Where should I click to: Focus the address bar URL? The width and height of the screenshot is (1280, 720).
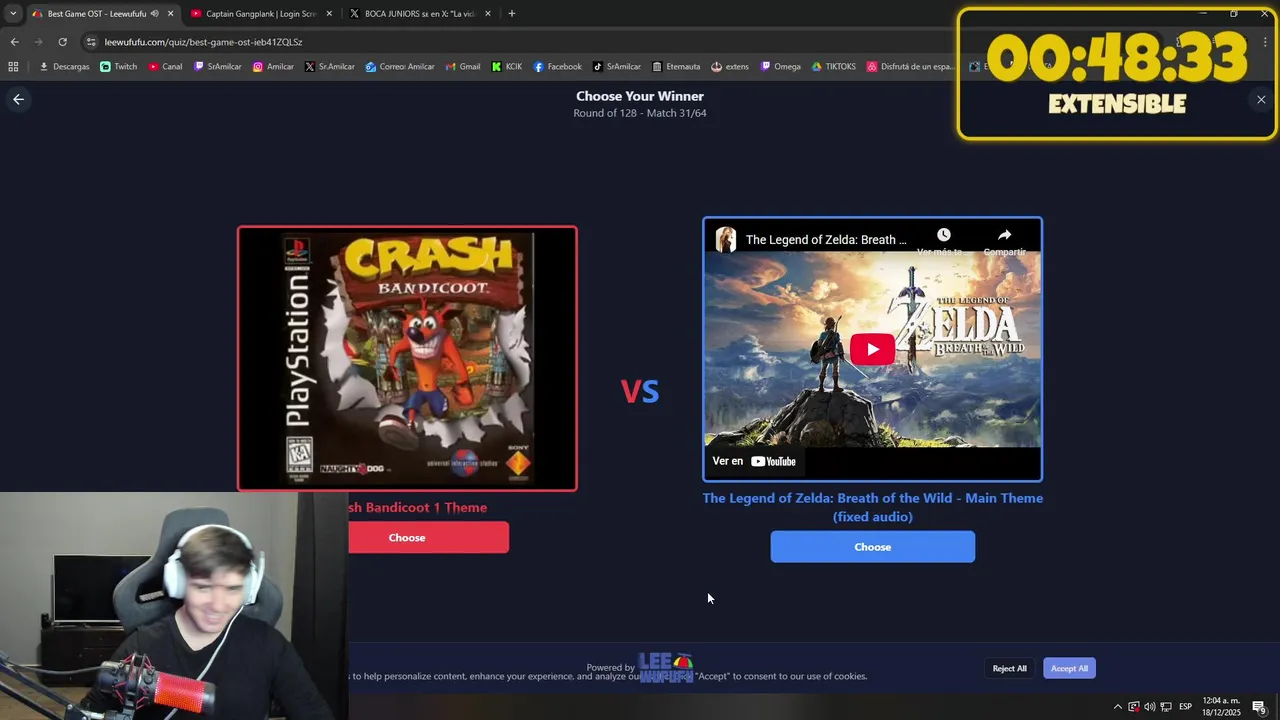tap(203, 42)
